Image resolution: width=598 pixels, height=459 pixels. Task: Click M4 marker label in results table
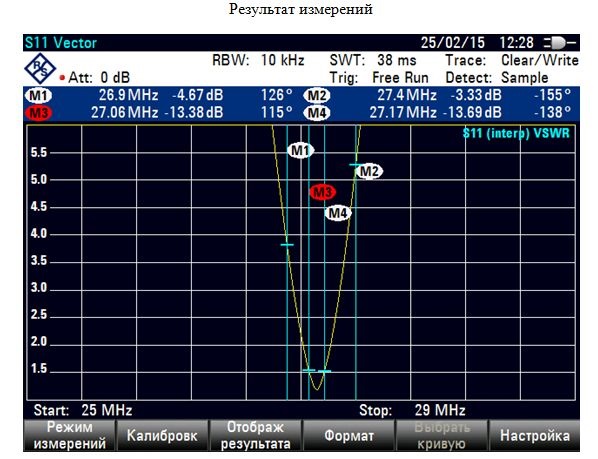point(317,113)
